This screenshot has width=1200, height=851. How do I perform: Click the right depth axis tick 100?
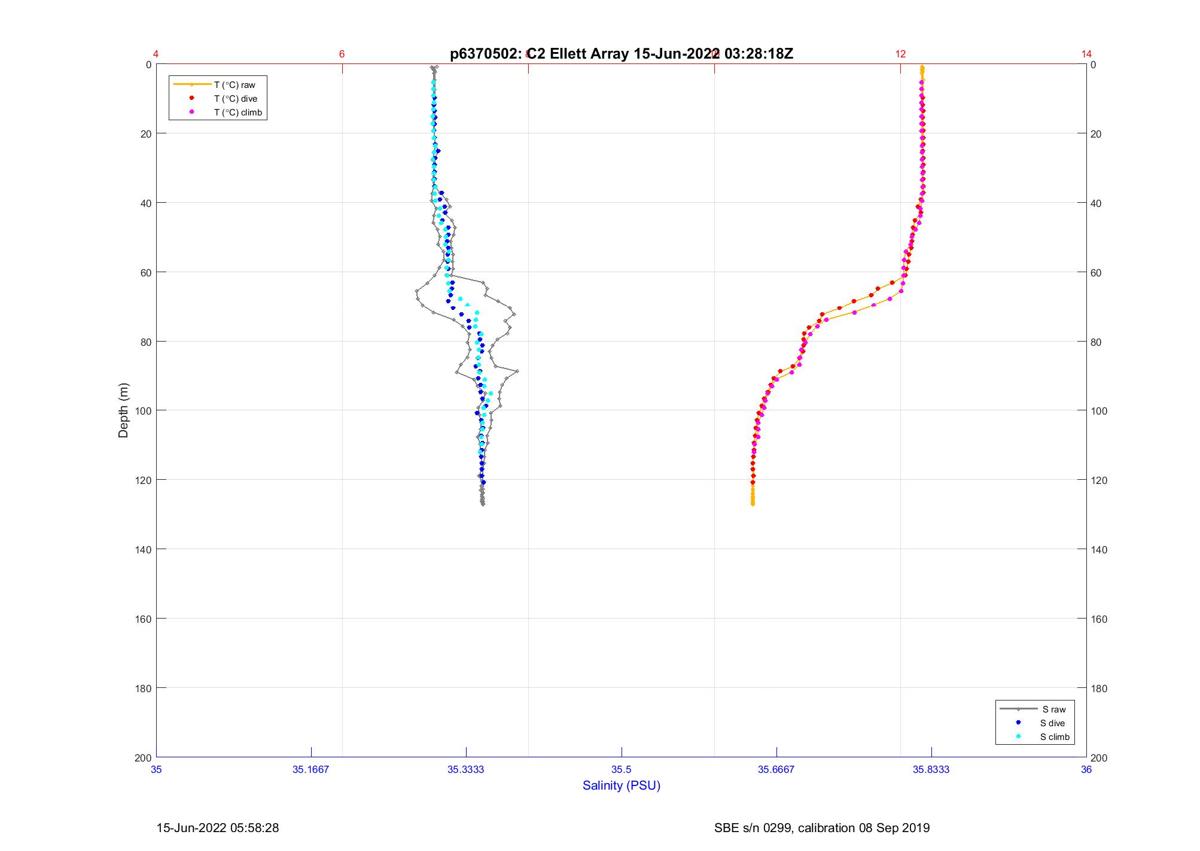click(x=1100, y=411)
